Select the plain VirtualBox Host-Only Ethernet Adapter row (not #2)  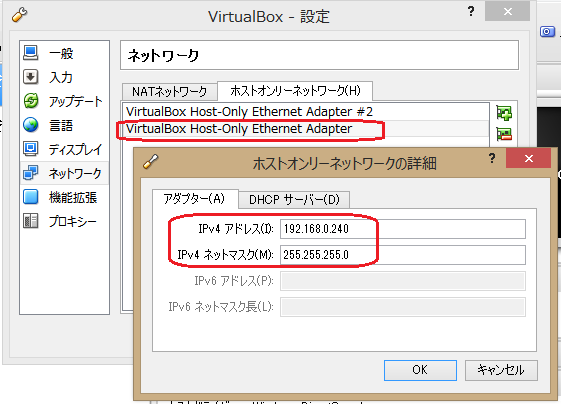(305, 128)
